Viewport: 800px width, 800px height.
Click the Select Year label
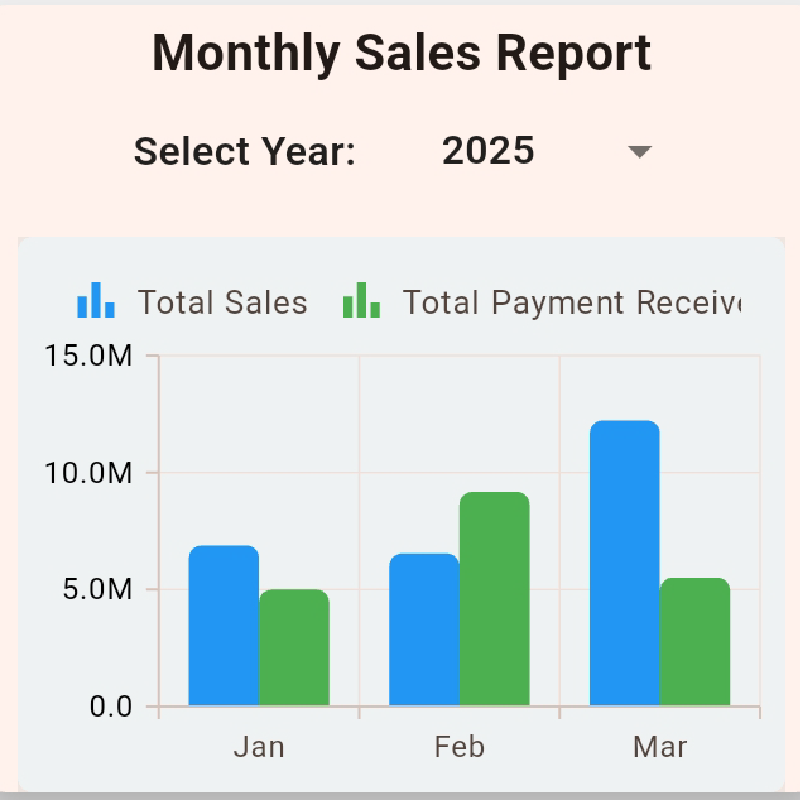click(244, 152)
